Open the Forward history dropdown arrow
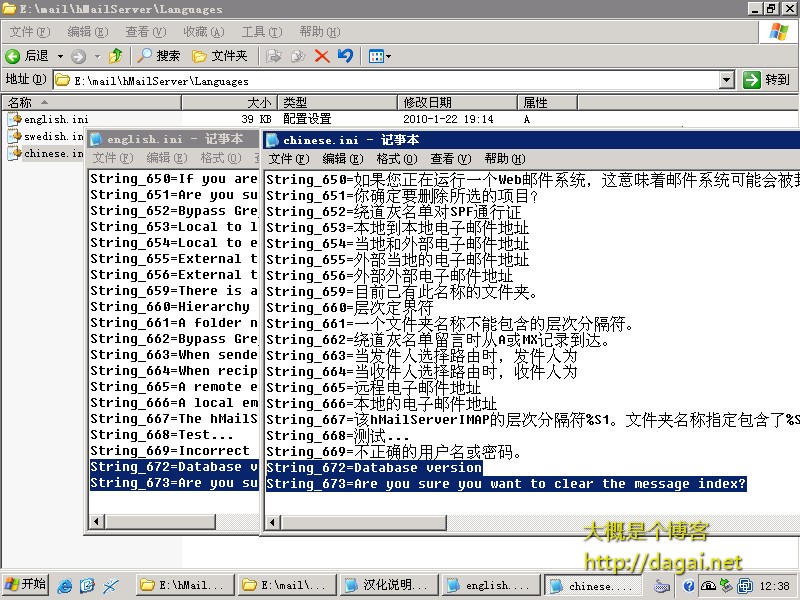The width and height of the screenshot is (800, 600). 97,56
